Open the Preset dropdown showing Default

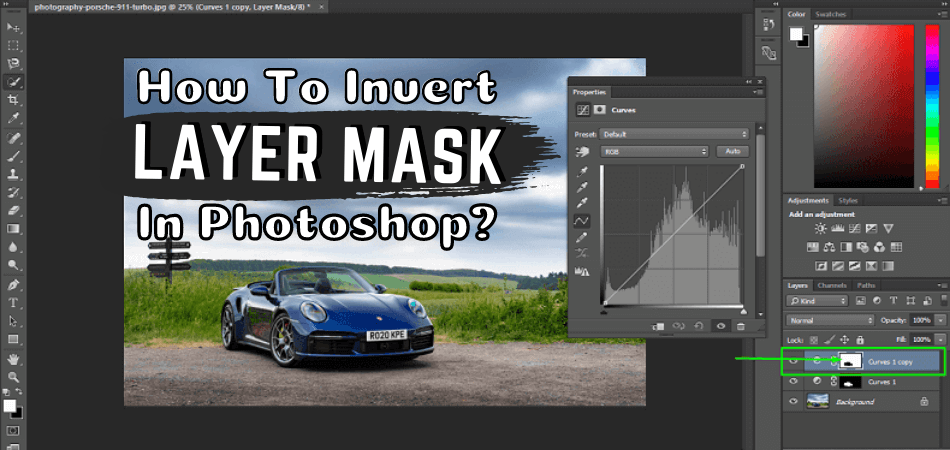click(x=674, y=134)
